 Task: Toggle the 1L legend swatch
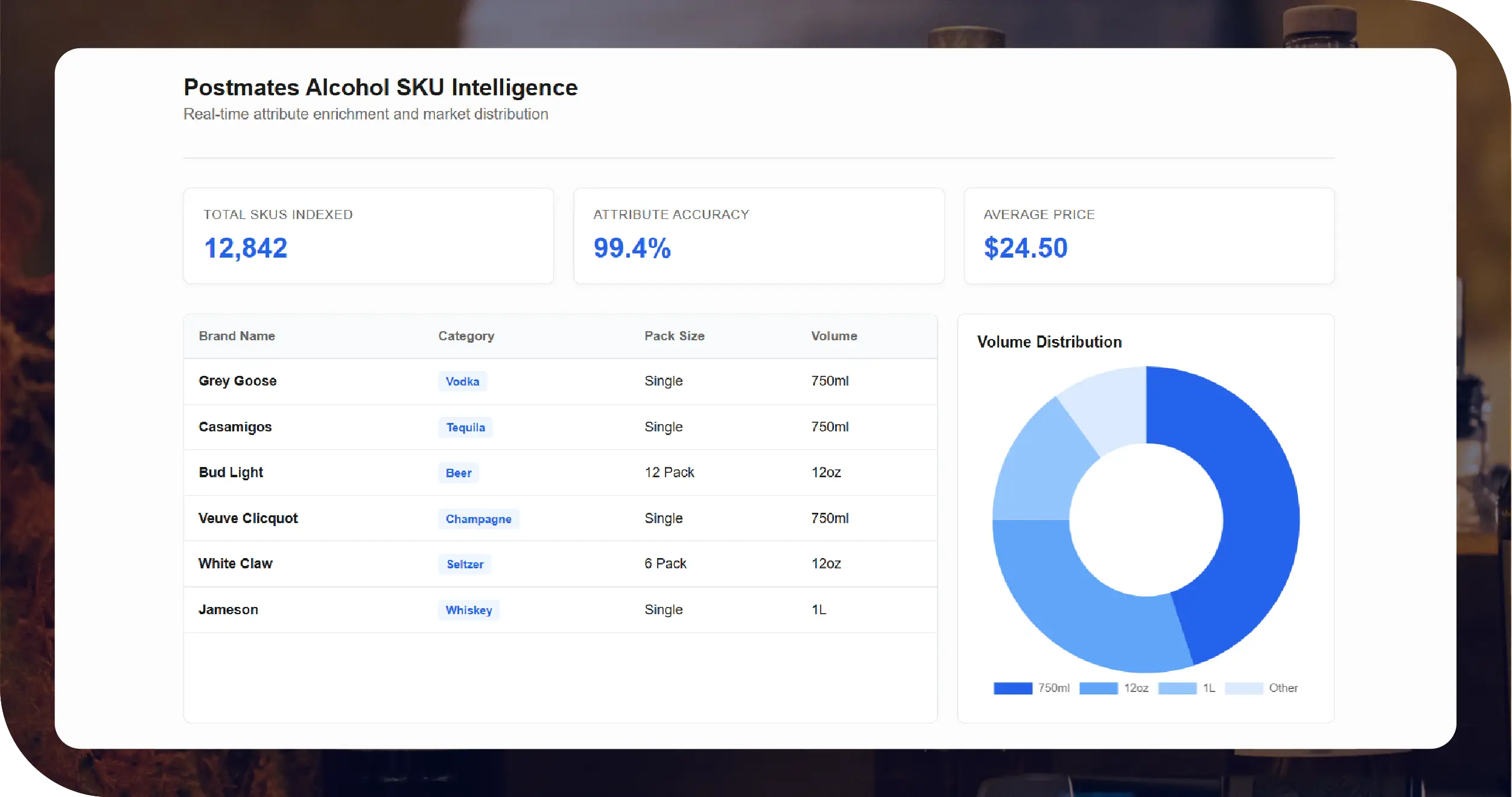(x=1177, y=688)
